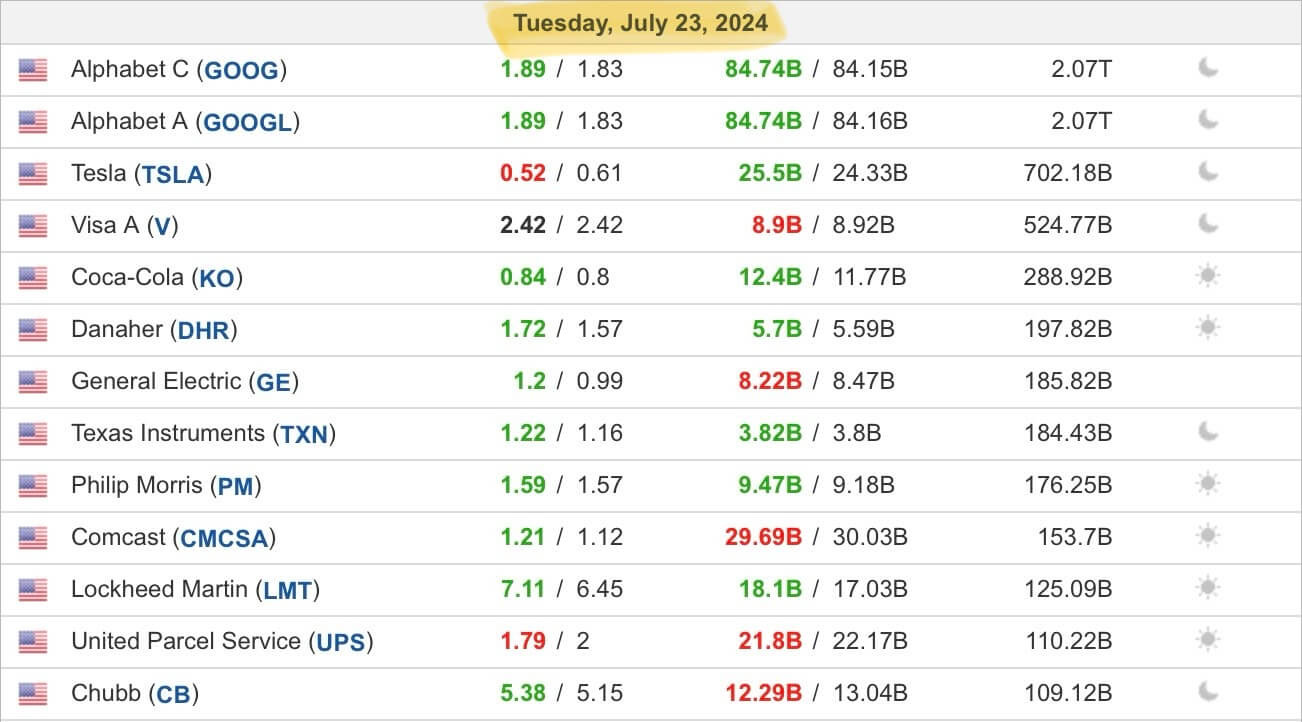This screenshot has height=722, width=1302.
Task: Click Alphabet A revenue value 84.74B
Action: [x=764, y=121]
